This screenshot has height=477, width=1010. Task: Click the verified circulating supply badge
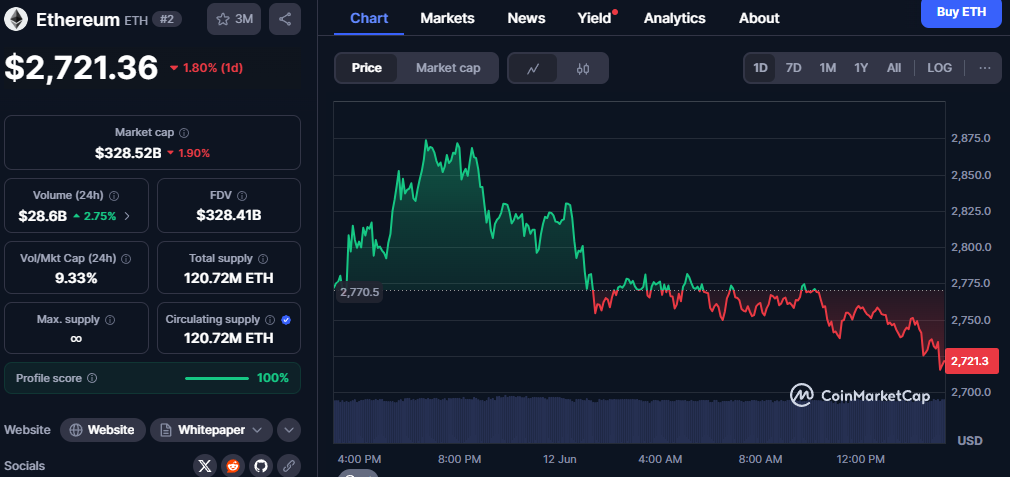286,320
